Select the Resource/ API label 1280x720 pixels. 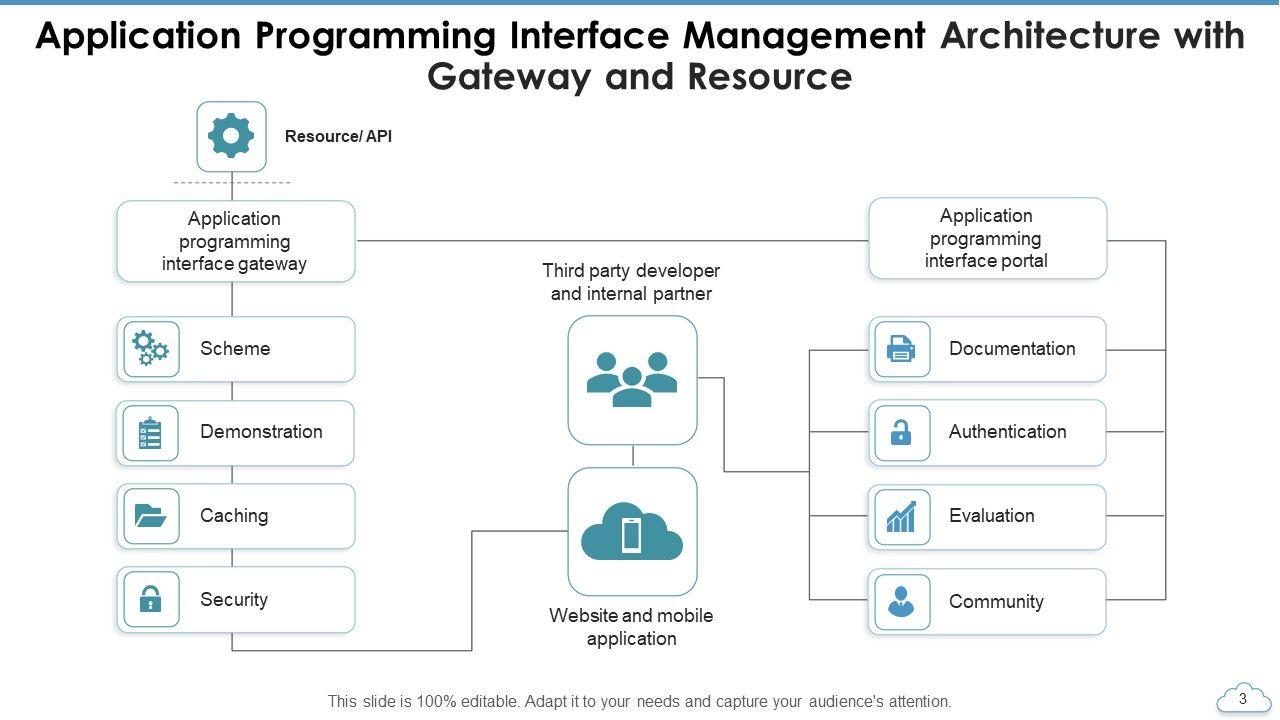point(338,137)
